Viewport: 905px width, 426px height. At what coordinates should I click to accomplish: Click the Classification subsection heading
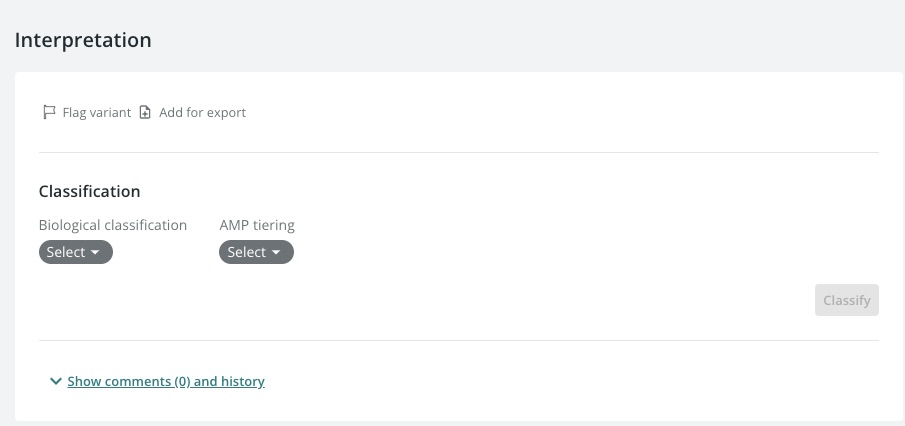click(89, 191)
